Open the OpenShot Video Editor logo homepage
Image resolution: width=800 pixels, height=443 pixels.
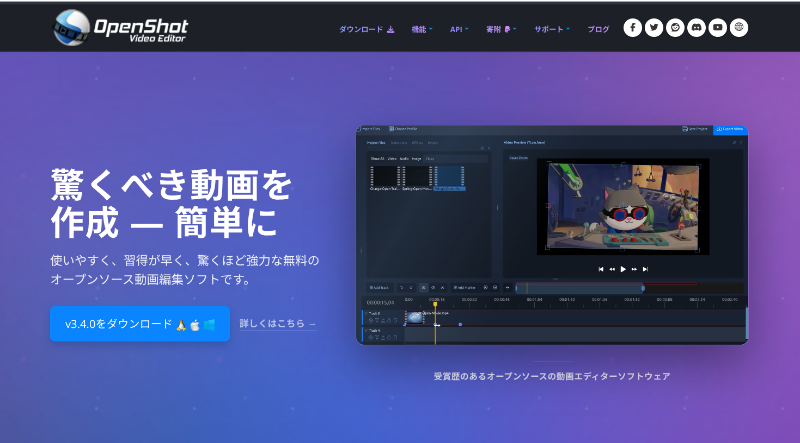pyautogui.click(x=121, y=27)
